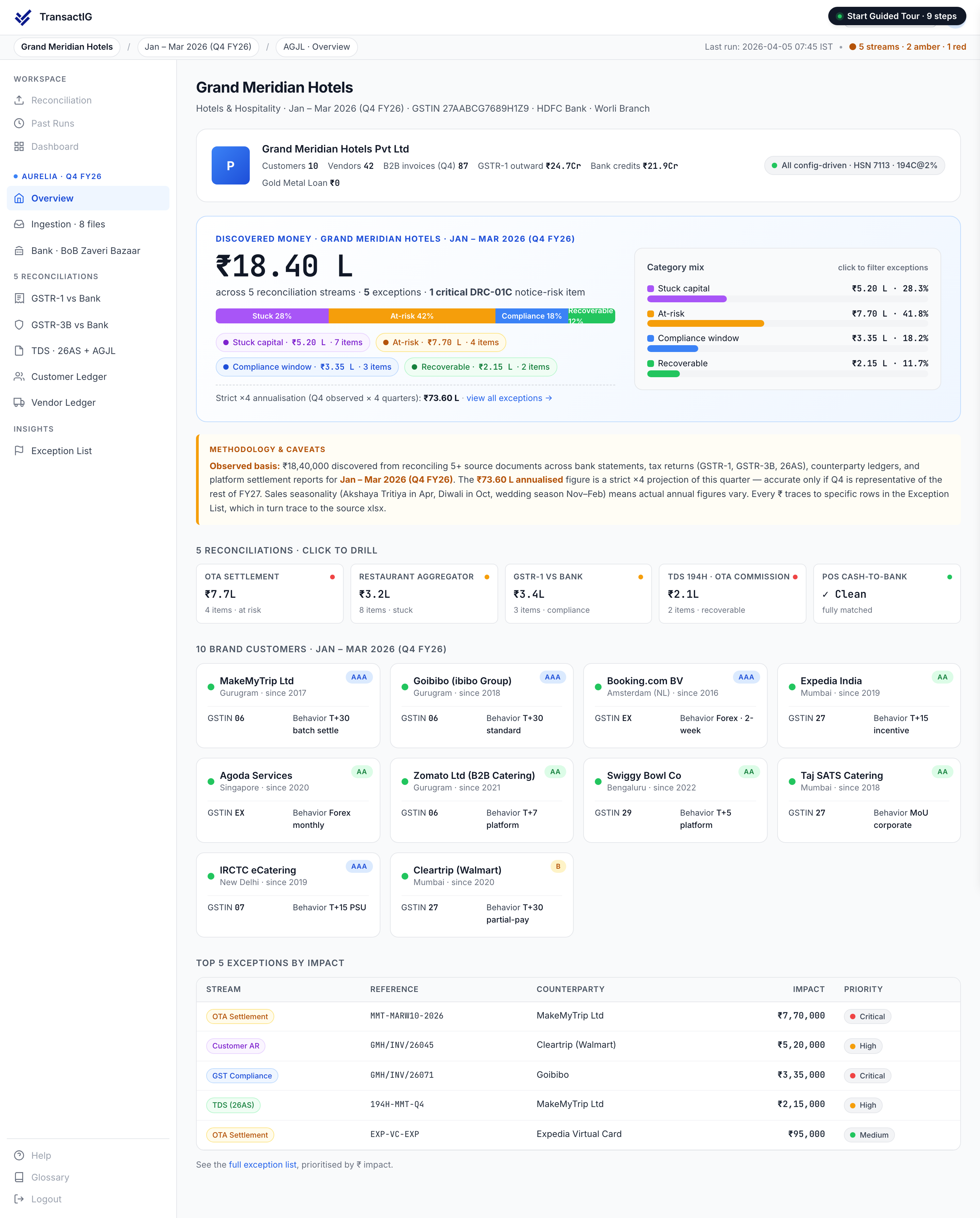
Task: Click the Dashboard grid icon
Action: (x=19, y=146)
